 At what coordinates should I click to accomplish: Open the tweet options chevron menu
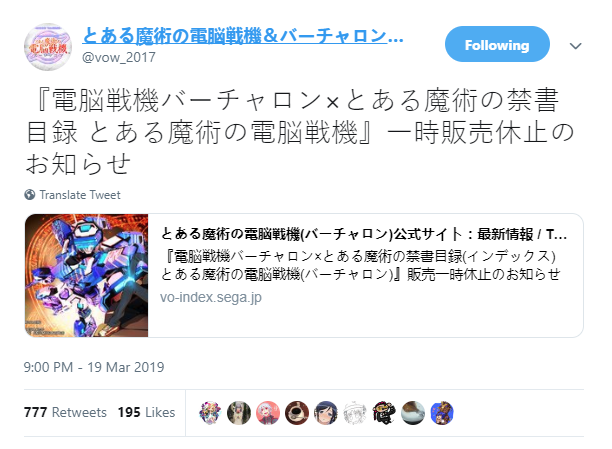[x=575, y=46]
